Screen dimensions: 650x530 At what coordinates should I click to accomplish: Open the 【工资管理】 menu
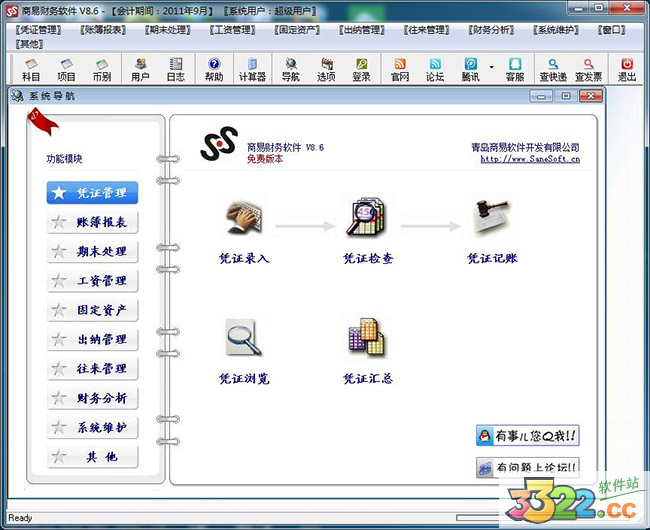[x=232, y=30]
